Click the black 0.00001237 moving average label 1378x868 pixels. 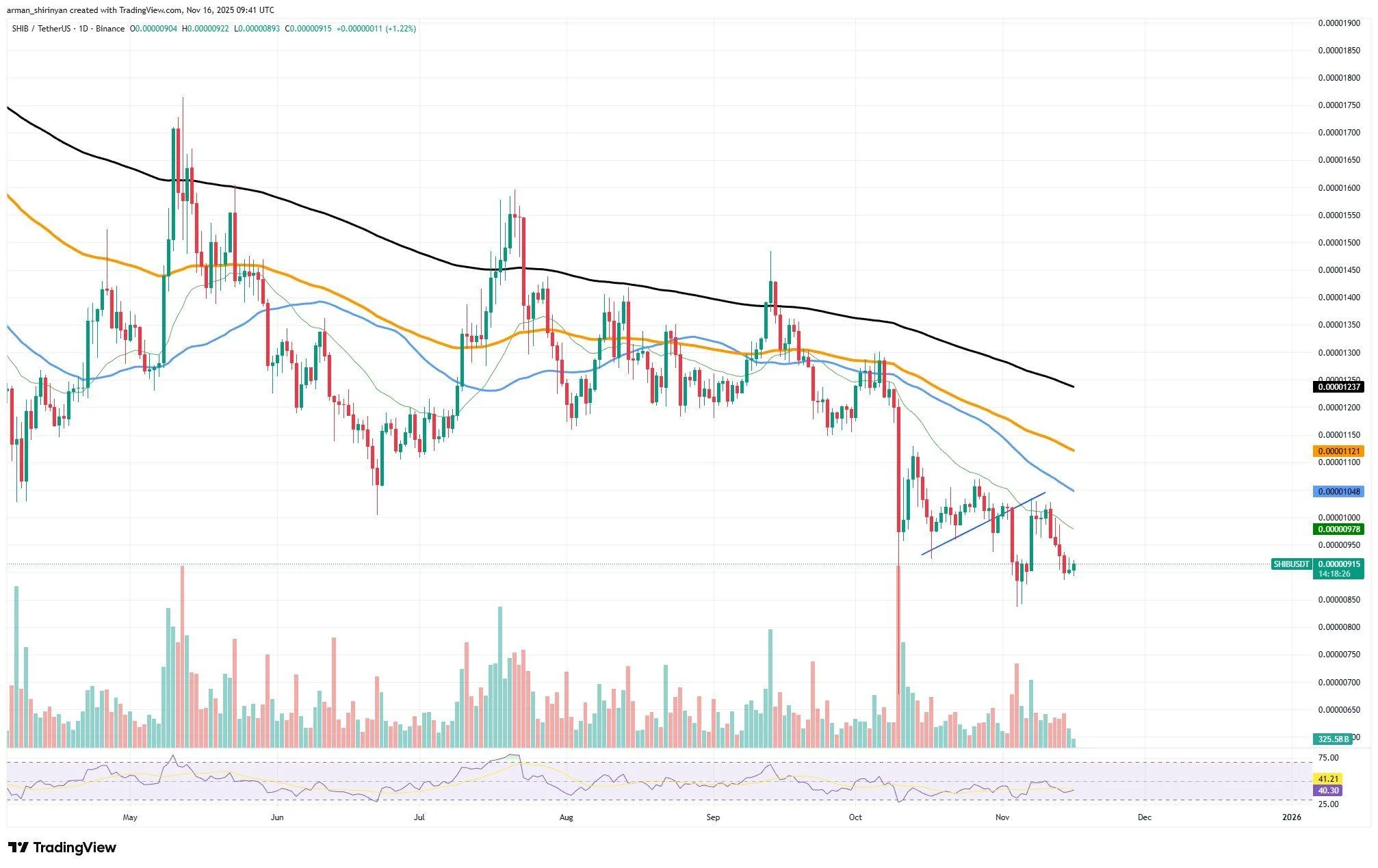click(1338, 387)
